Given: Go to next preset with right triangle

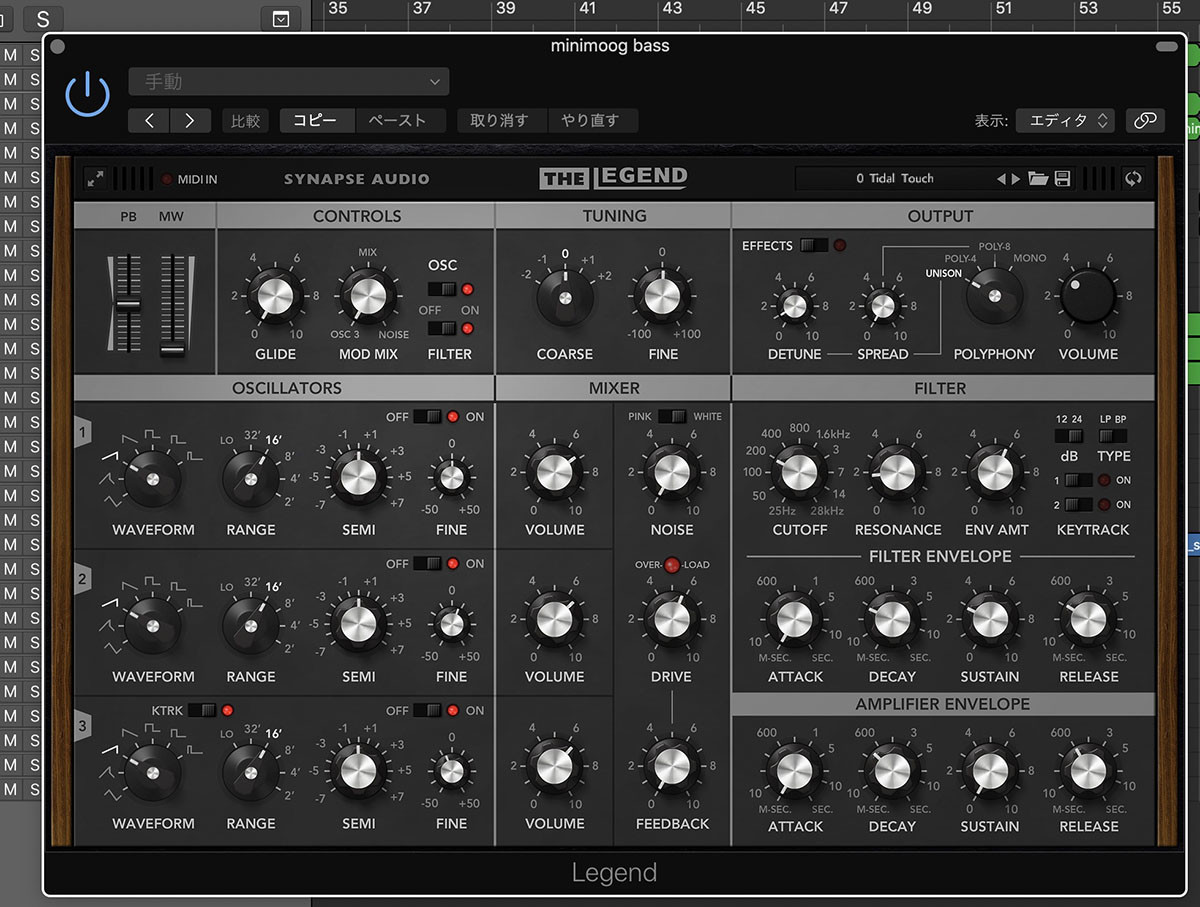Looking at the screenshot, I should pos(1016,179).
